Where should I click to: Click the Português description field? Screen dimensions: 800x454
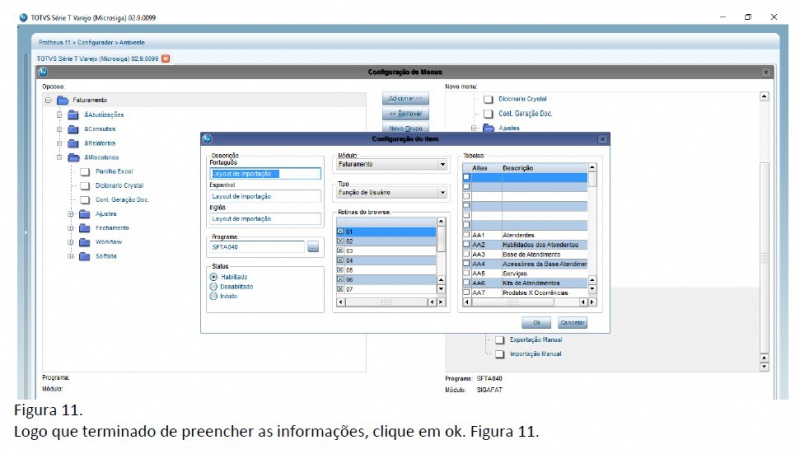tap(265, 174)
